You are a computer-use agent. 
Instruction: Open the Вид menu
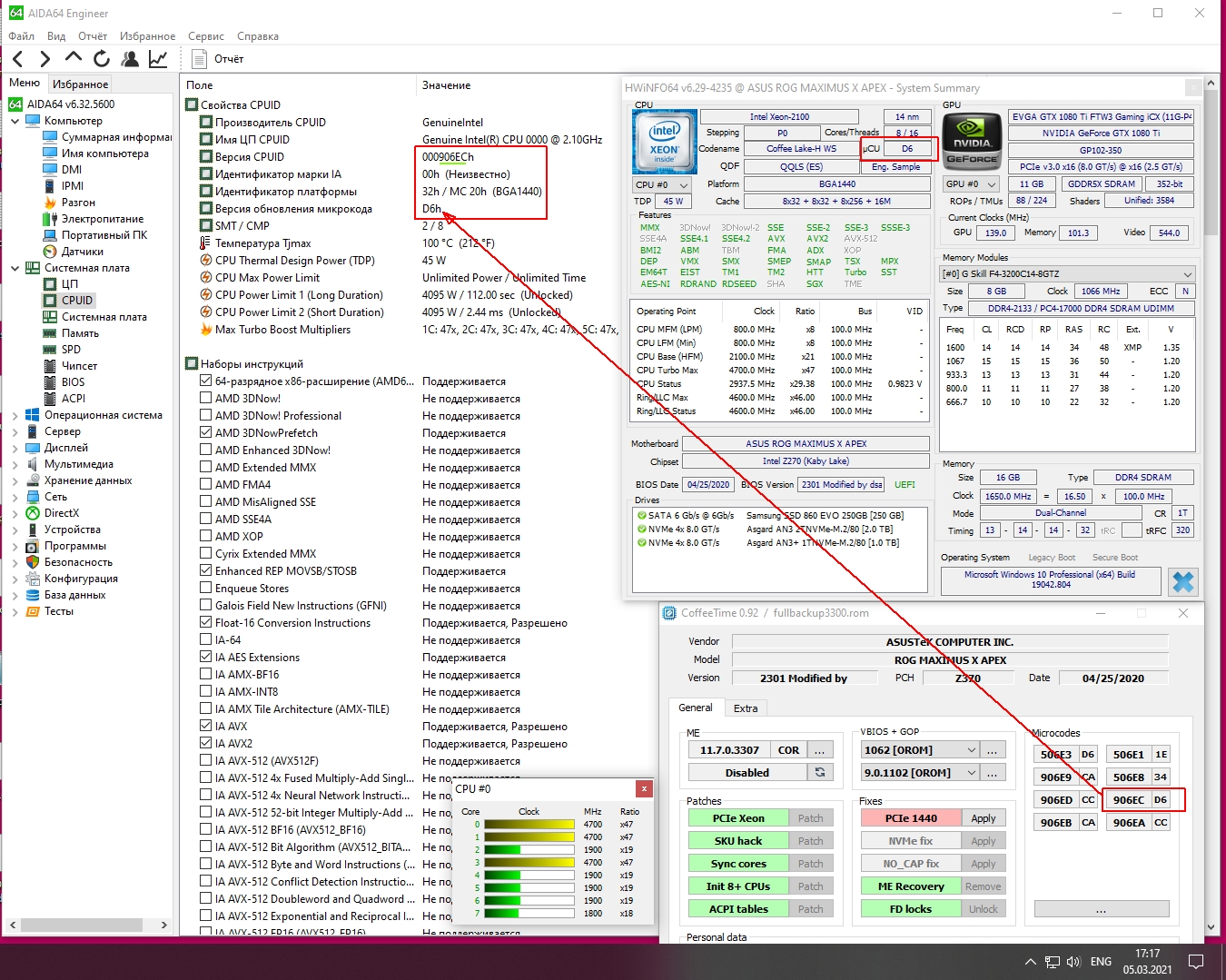tap(56, 36)
